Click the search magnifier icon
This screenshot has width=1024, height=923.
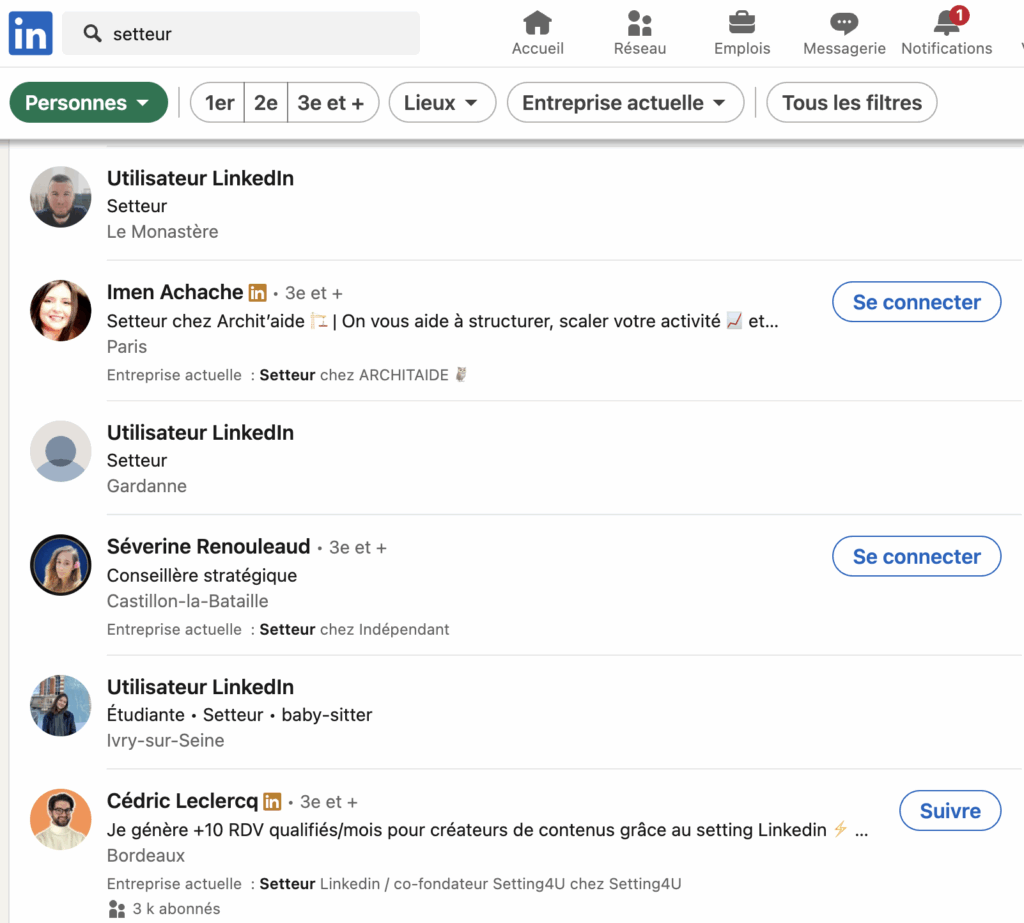tap(92, 33)
